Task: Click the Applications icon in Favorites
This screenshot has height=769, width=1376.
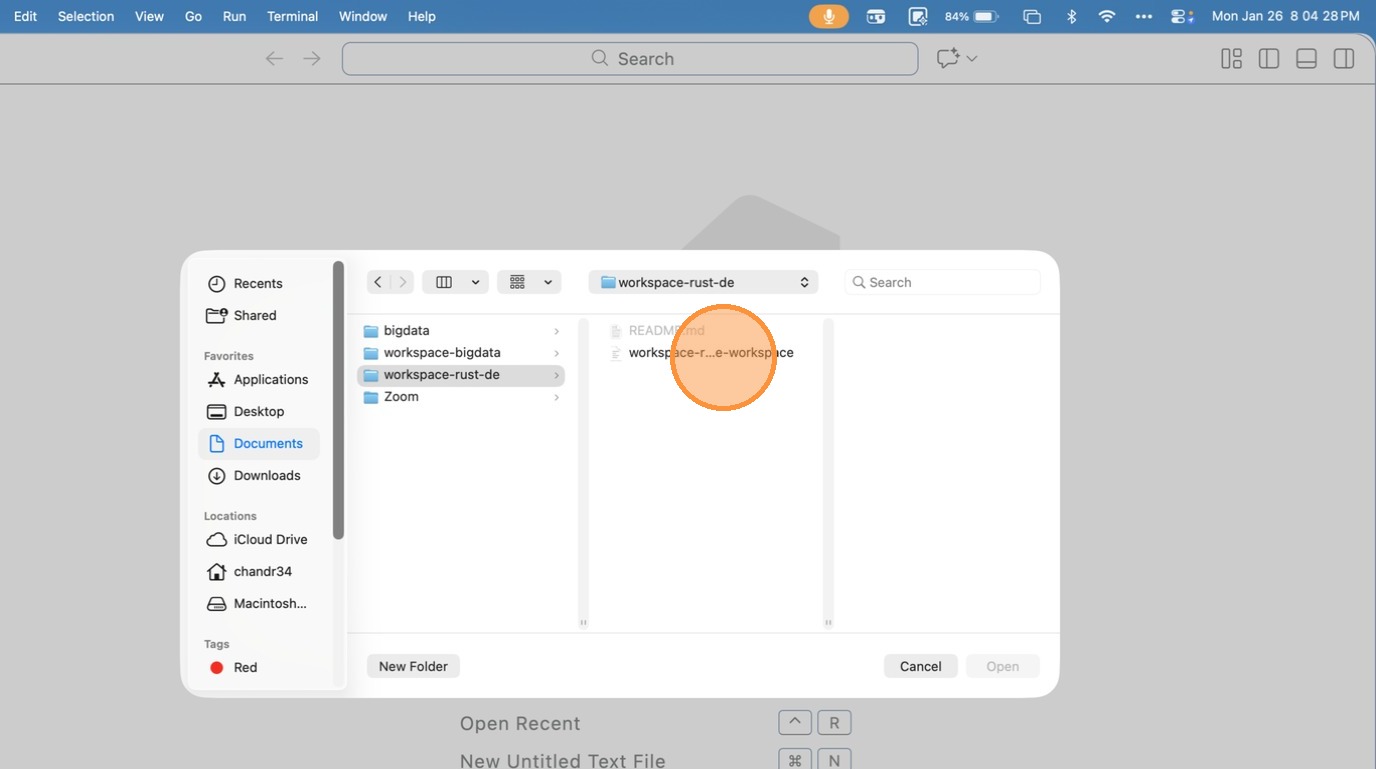Action: coord(216,380)
